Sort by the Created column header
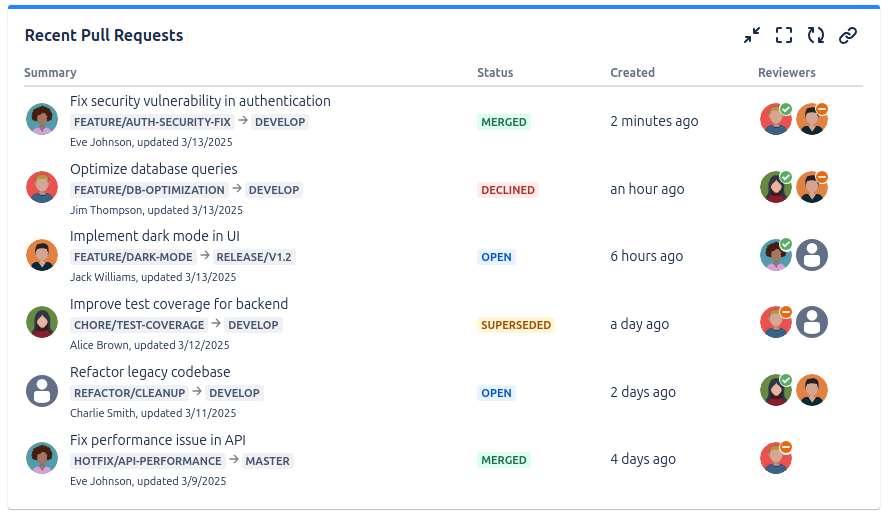The width and height of the screenshot is (888, 517). pos(632,73)
